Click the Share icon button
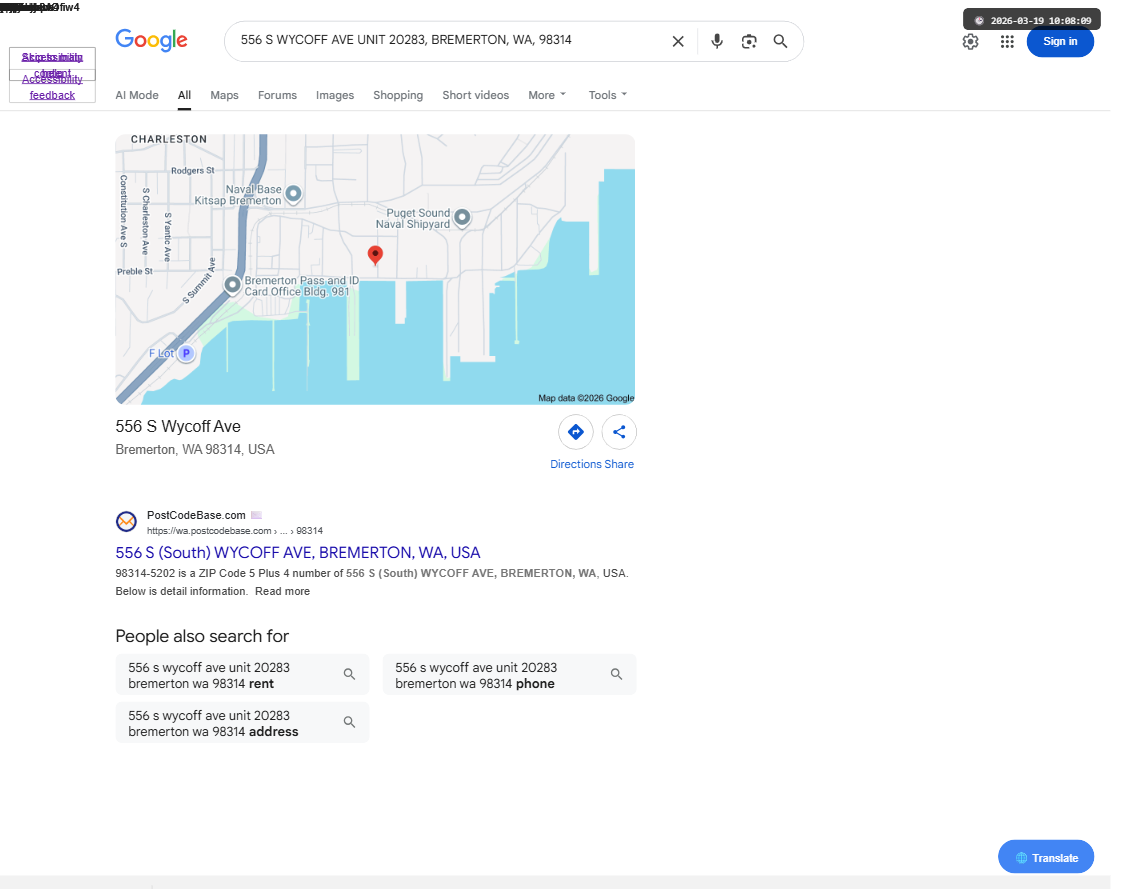Screen dimensions: 1124x889 pos(619,432)
